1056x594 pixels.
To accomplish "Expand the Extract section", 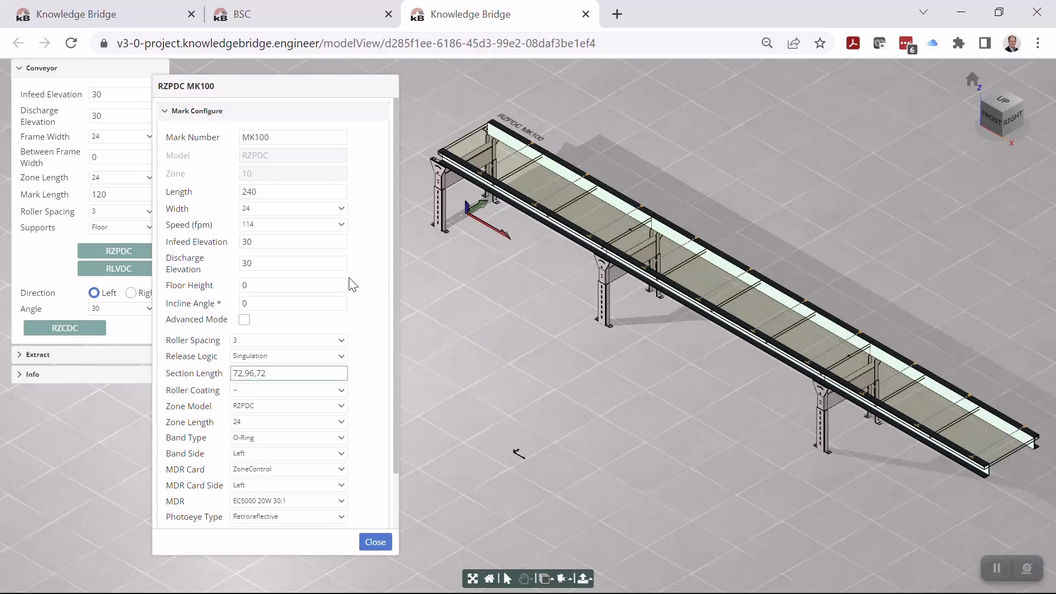I will [19, 354].
